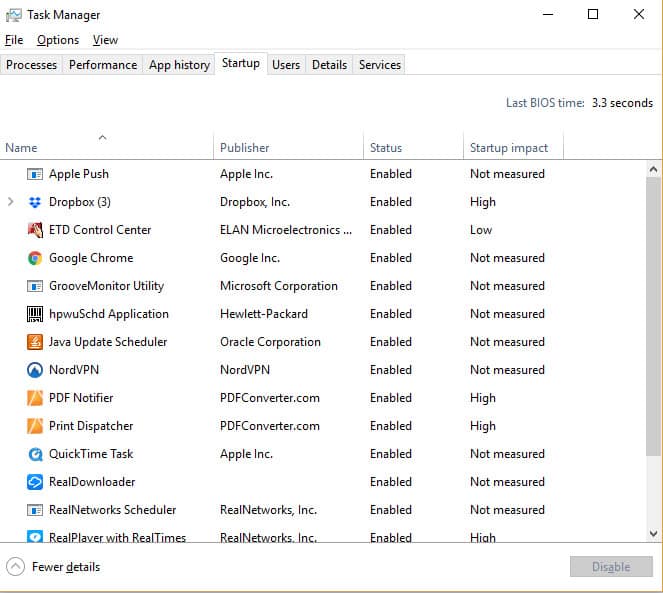663x593 pixels.
Task: Click the scrollbar down arrow
Action: tap(653, 534)
